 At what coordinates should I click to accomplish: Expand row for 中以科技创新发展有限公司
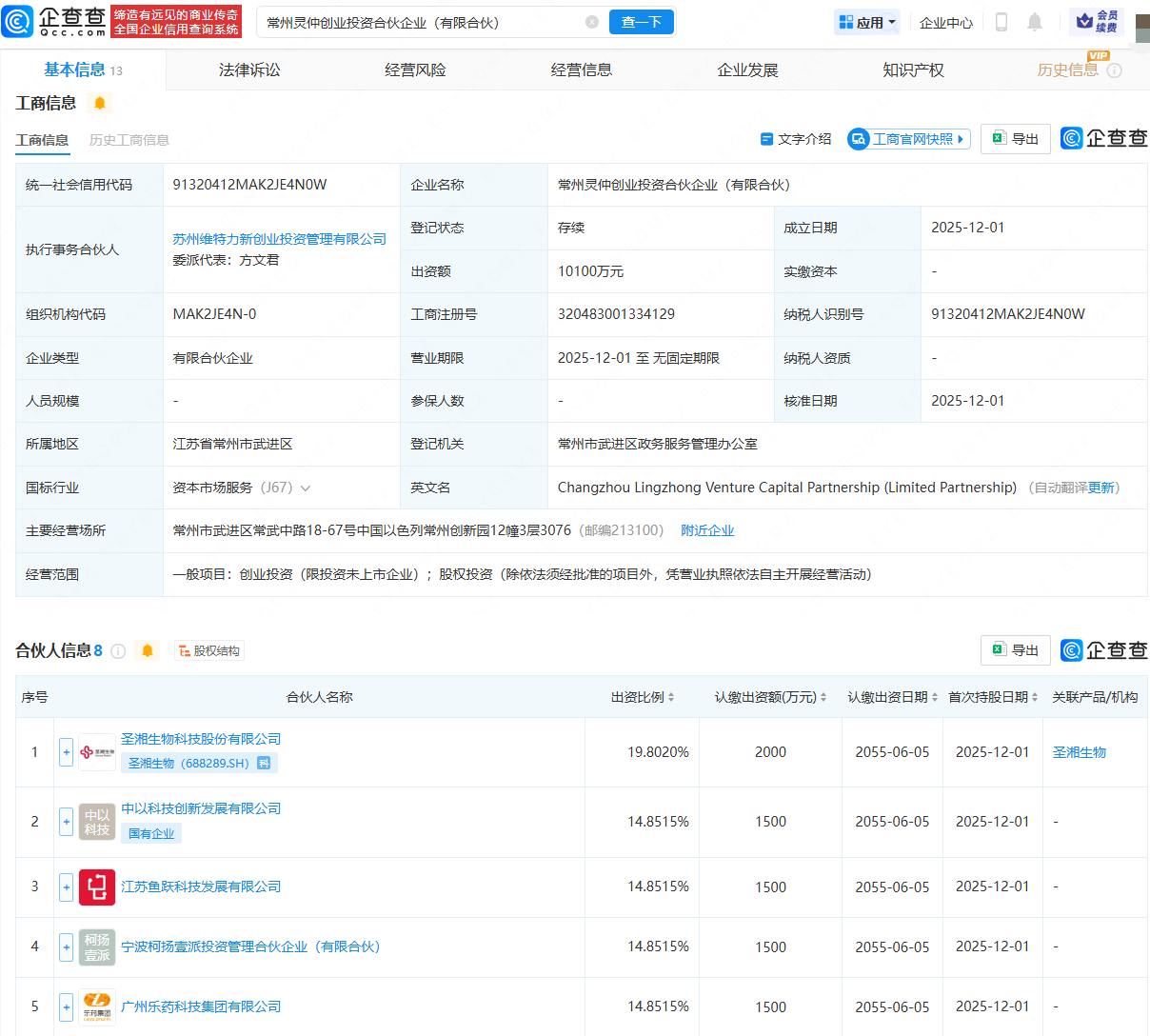click(66, 822)
